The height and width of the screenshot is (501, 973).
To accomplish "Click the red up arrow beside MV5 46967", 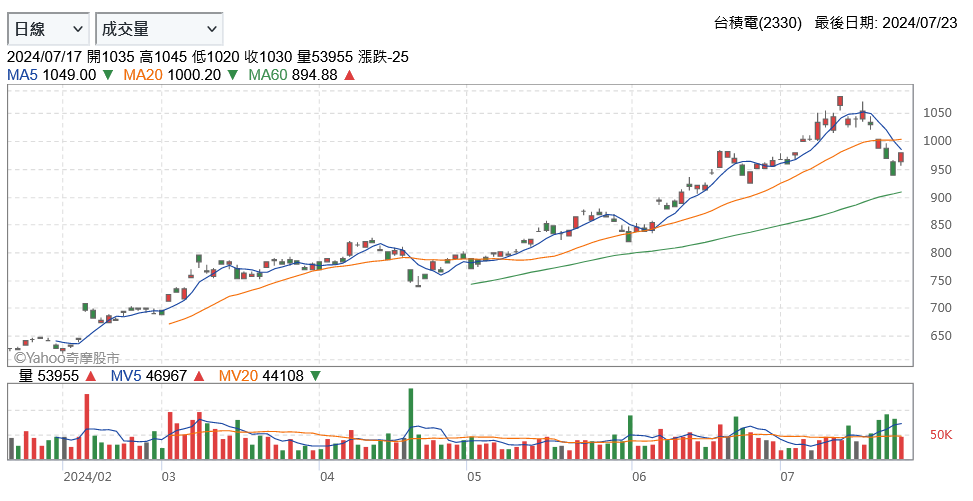I will [199, 376].
